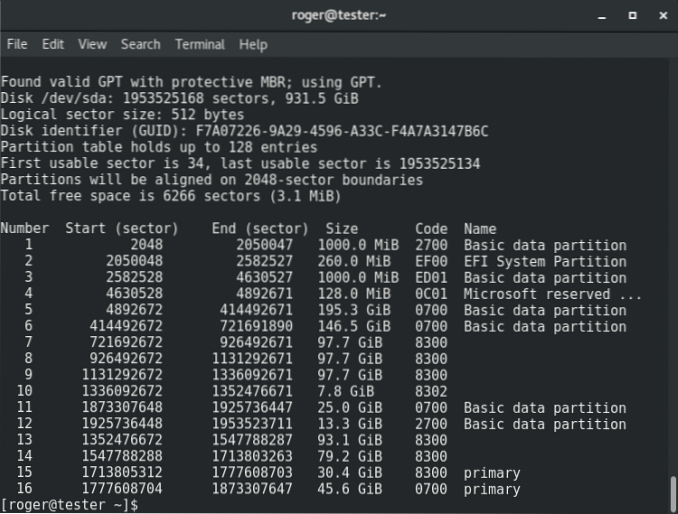Open the Search menu
Viewport: 678px width, 514px height.
pyautogui.click(x=141, y=44)
